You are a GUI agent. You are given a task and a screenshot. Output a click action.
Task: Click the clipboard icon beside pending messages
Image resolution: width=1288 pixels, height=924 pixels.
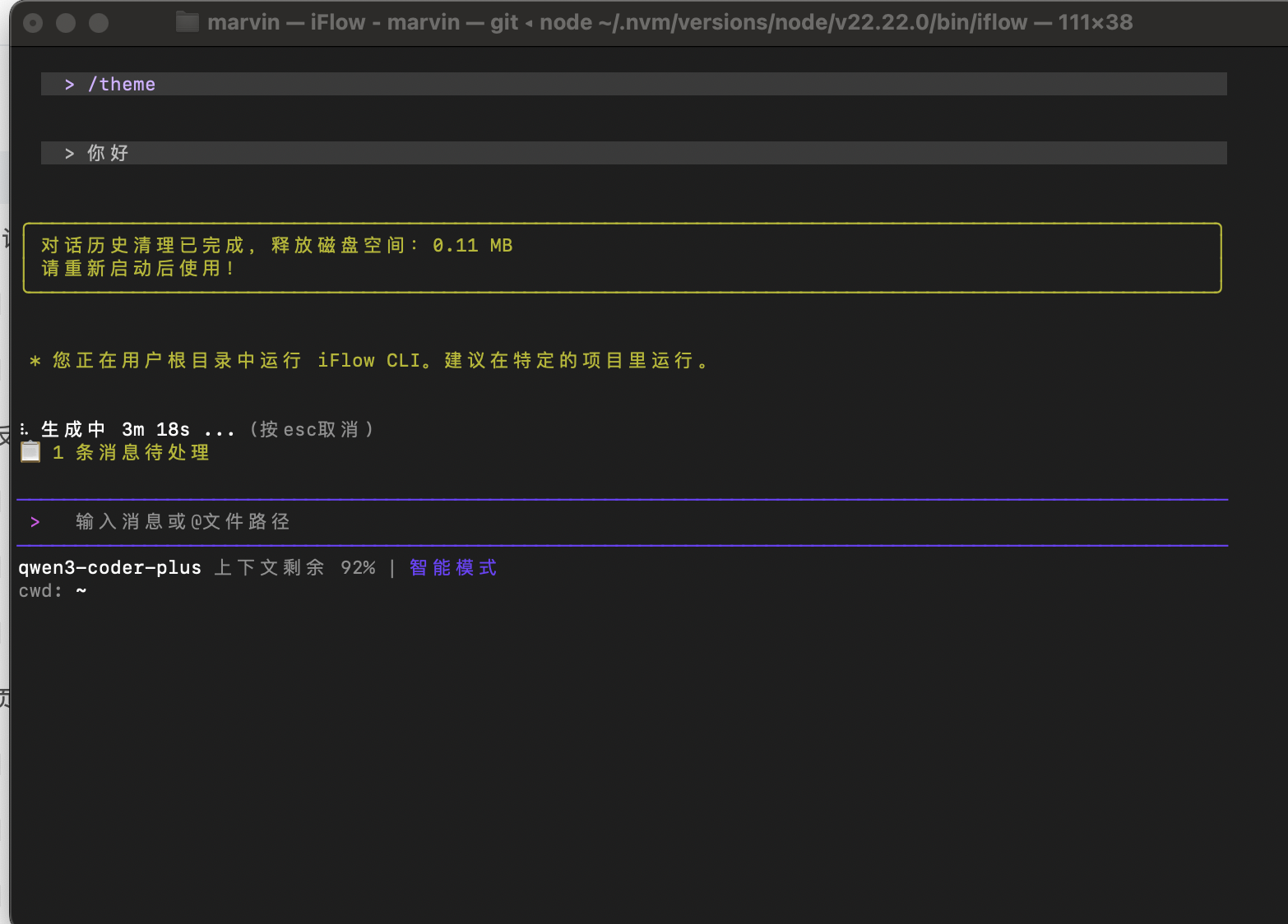(30, 452)
